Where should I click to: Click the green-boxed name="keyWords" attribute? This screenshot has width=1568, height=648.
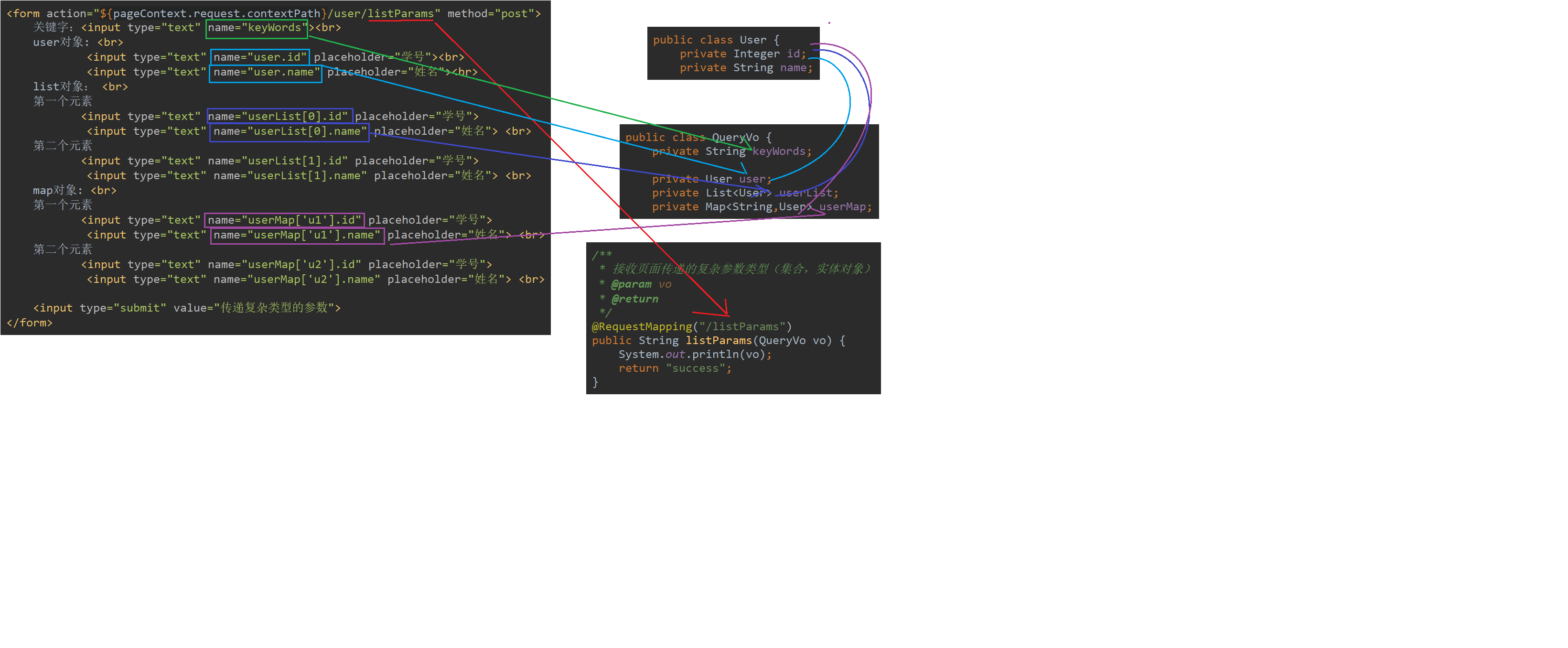pos(256,28)
